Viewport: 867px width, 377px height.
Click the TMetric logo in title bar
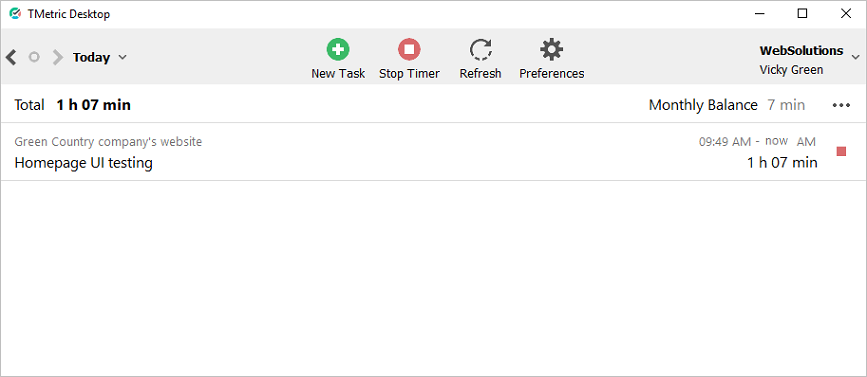click(15, 14)
